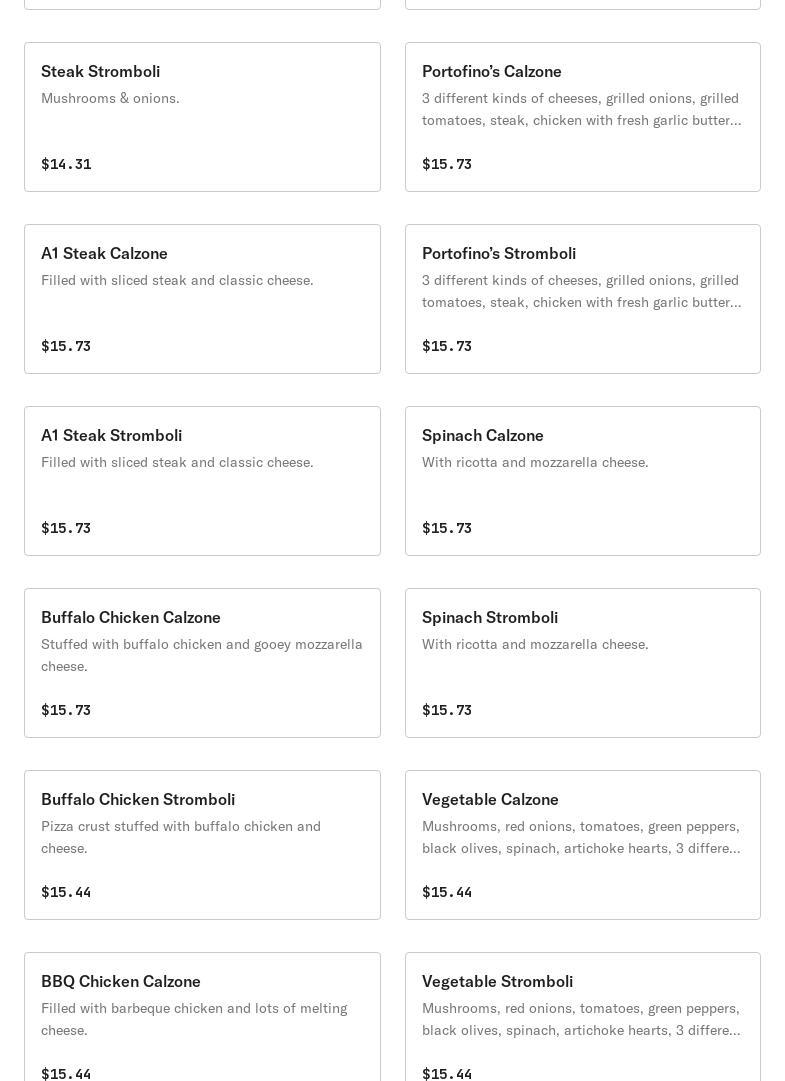The width and height of the screenshot is (785, 1081).
Task: Click the BBQ Chicken Calzone description text
Action: (194, 1019)
